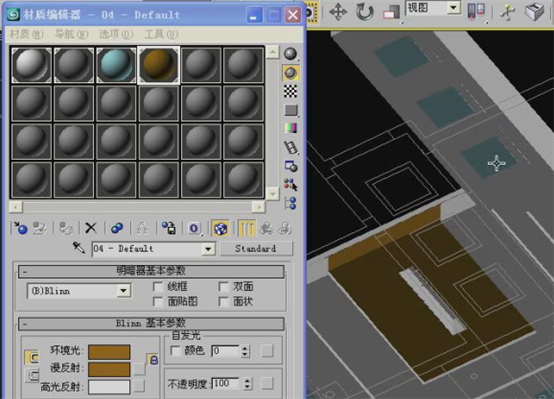Click the 高光反射 map button
This screenshot has height=399, width=554.
coord(139,386)
